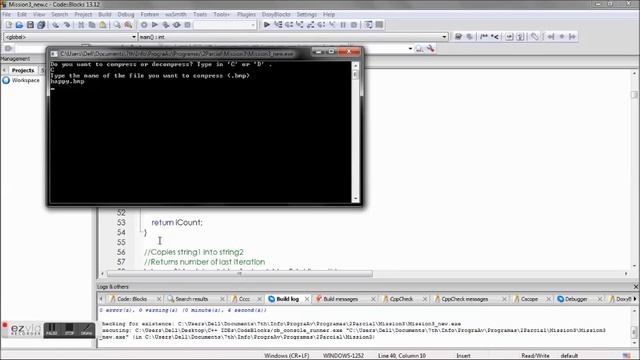Open Find using the magnifier icon
640x360 pixels.
[x=117, y=25]
